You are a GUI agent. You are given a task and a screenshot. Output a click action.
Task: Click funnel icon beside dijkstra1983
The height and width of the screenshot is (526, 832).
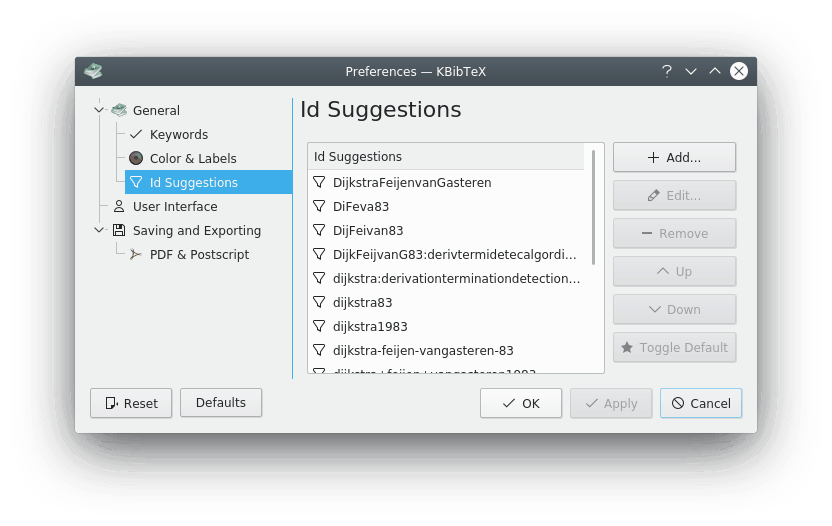click(x=319, y=326)
